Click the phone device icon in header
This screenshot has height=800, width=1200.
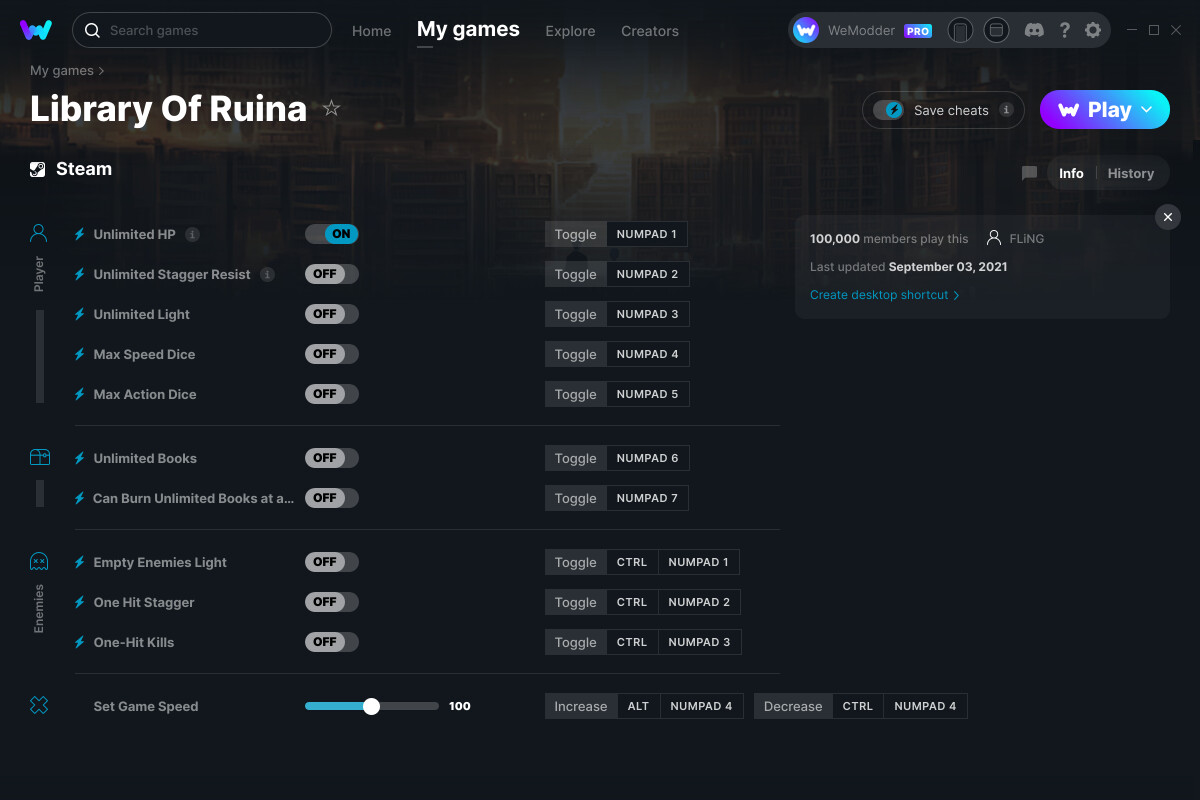coord(960,30)
